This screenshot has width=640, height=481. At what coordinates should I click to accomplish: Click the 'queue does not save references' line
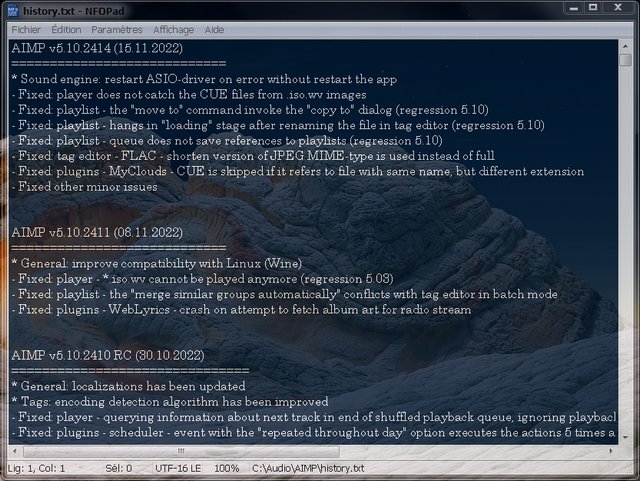pyautogui.click(x=227, y=141)
